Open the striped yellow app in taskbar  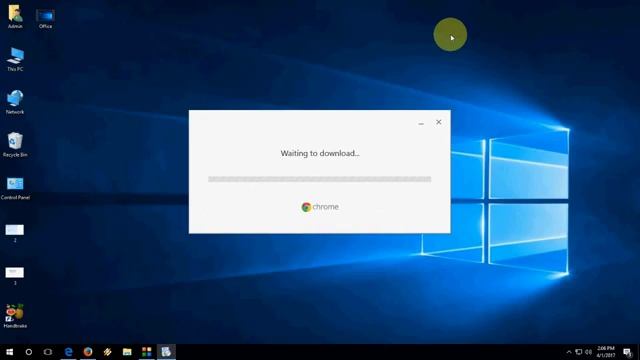[x=107, y=352]
